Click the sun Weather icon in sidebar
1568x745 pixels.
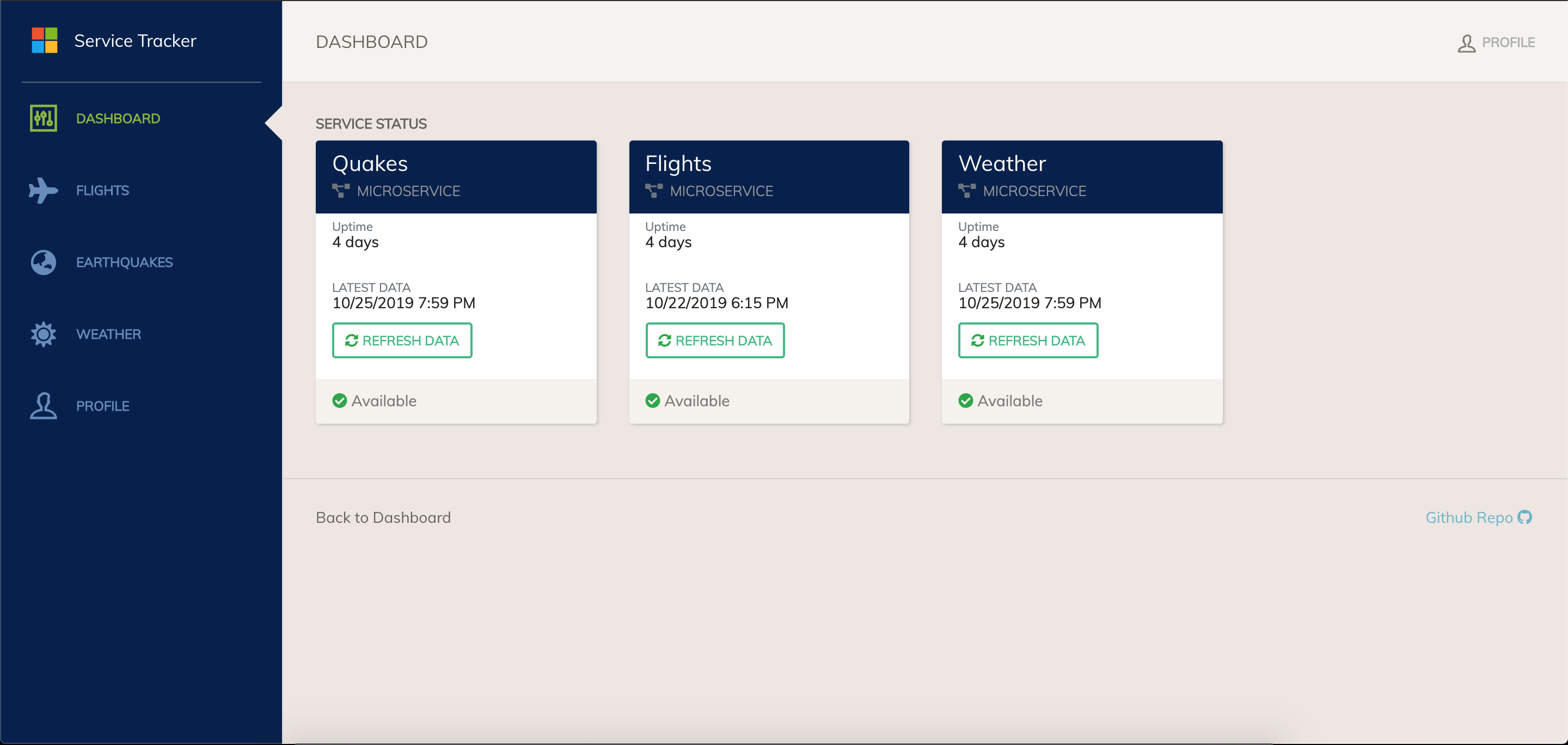(x=43, y=334)
